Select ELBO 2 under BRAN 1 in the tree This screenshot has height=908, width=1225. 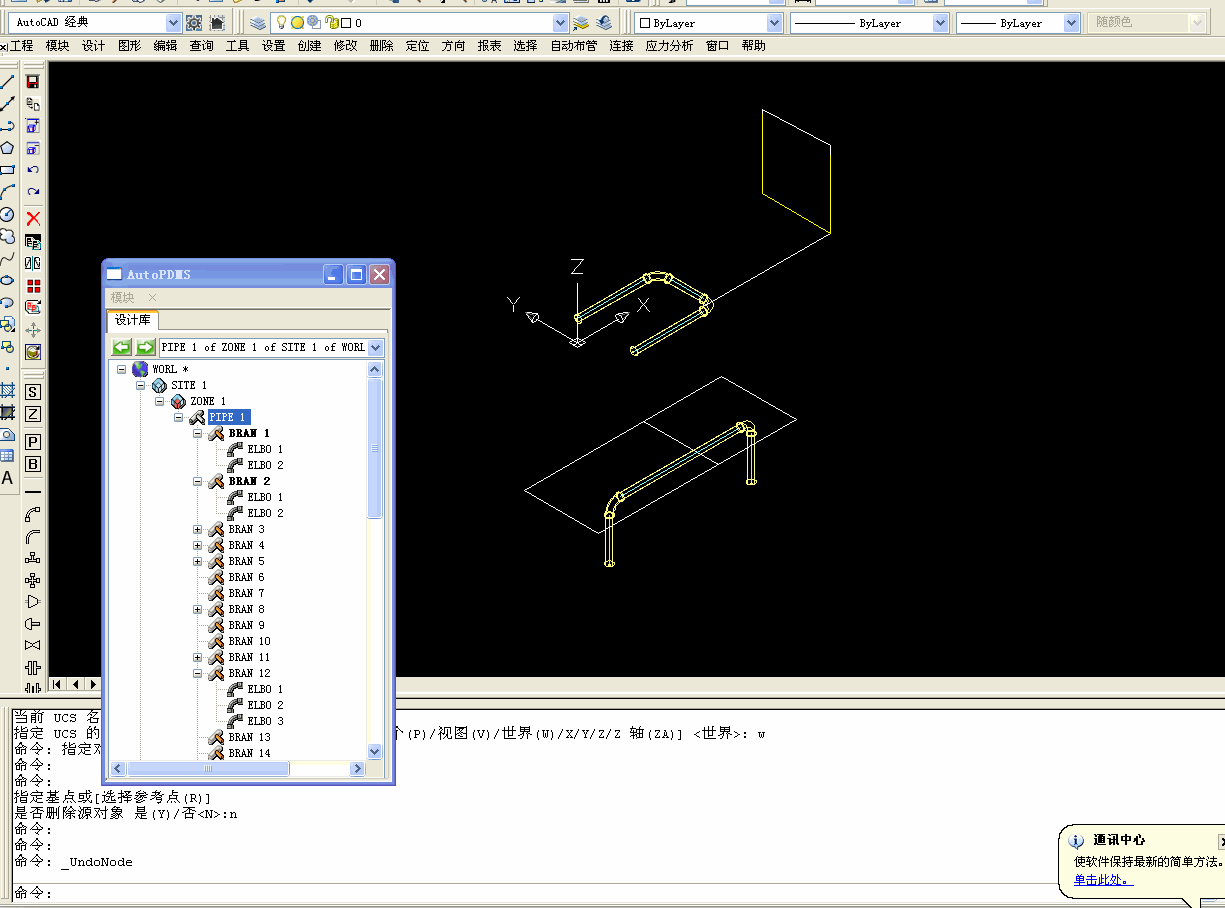(x=266, y=464)
